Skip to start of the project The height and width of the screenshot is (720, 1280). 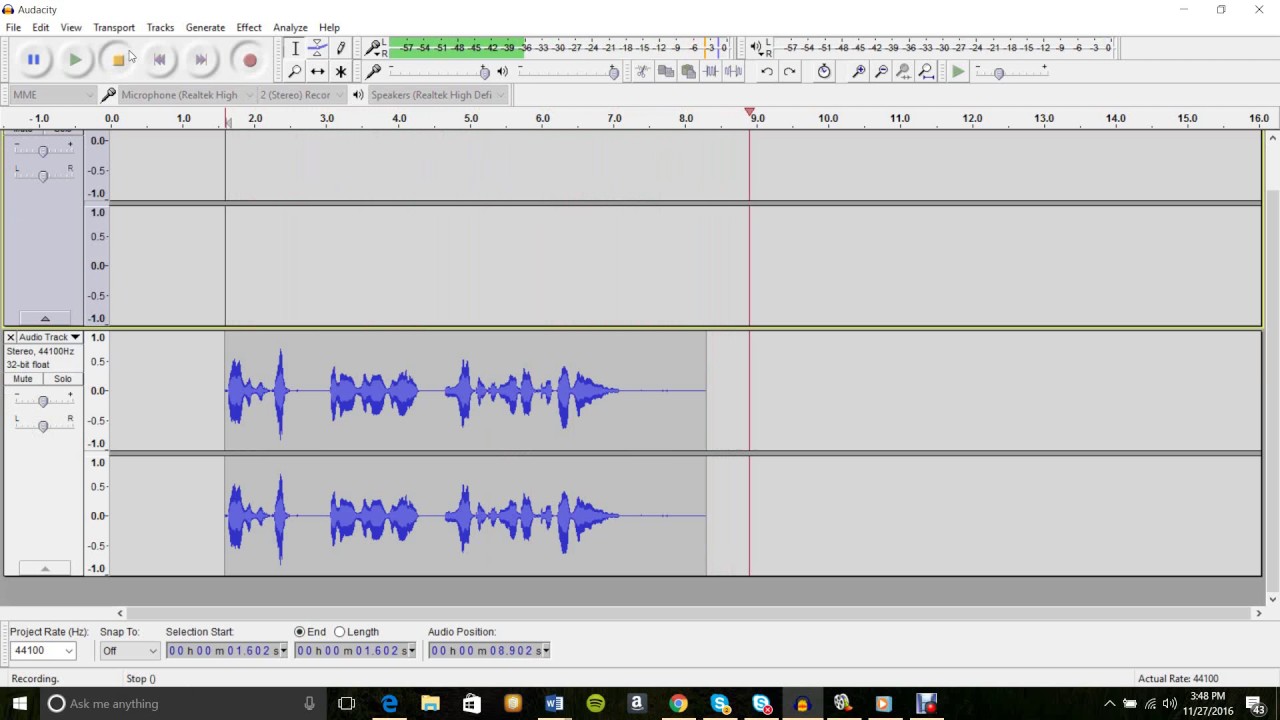coord(159,60)
